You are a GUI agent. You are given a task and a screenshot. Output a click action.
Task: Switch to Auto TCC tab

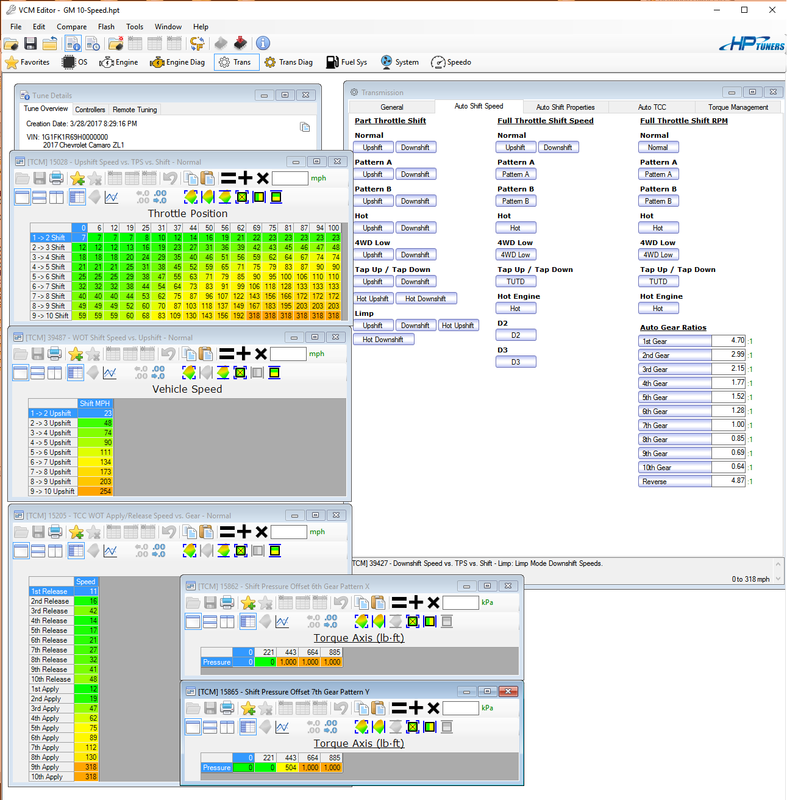coord(652,107)
